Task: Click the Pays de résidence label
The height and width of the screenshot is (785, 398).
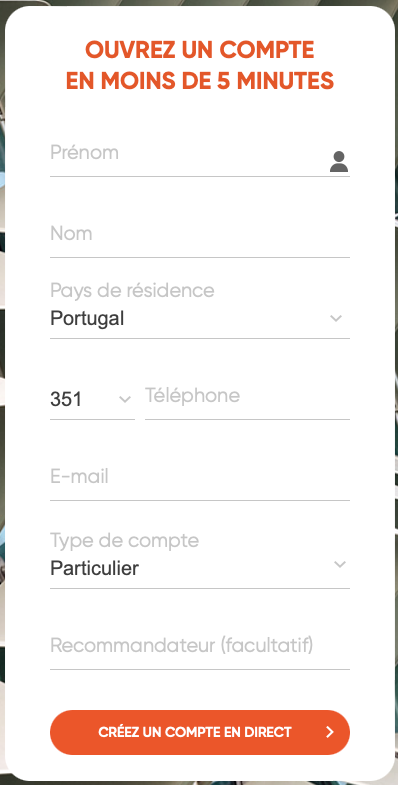Action: point(132,290)
